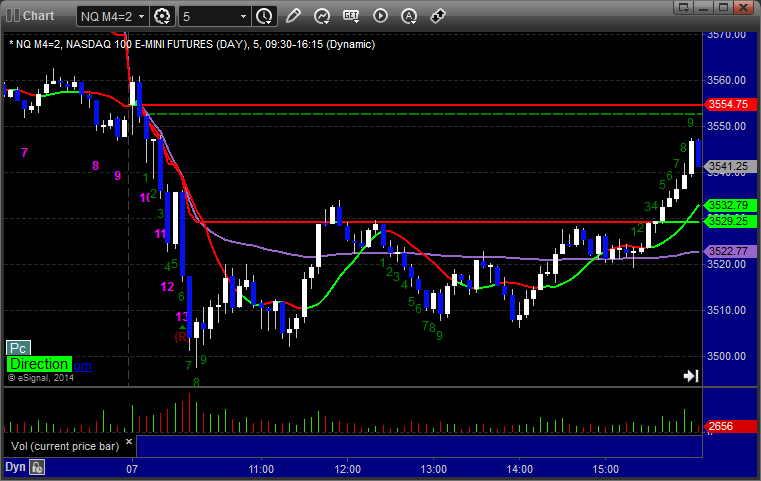761x481 pixels.
Task: Click the bar replay play icon
Action: click(x=380, y=16)
